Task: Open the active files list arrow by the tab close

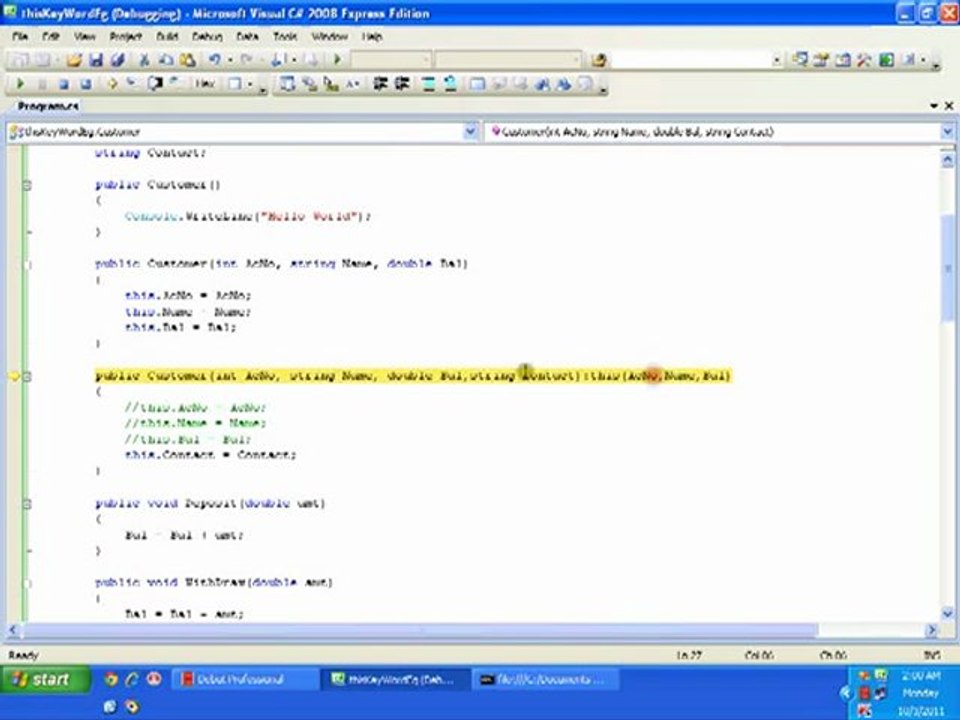Action: (934, 106)
